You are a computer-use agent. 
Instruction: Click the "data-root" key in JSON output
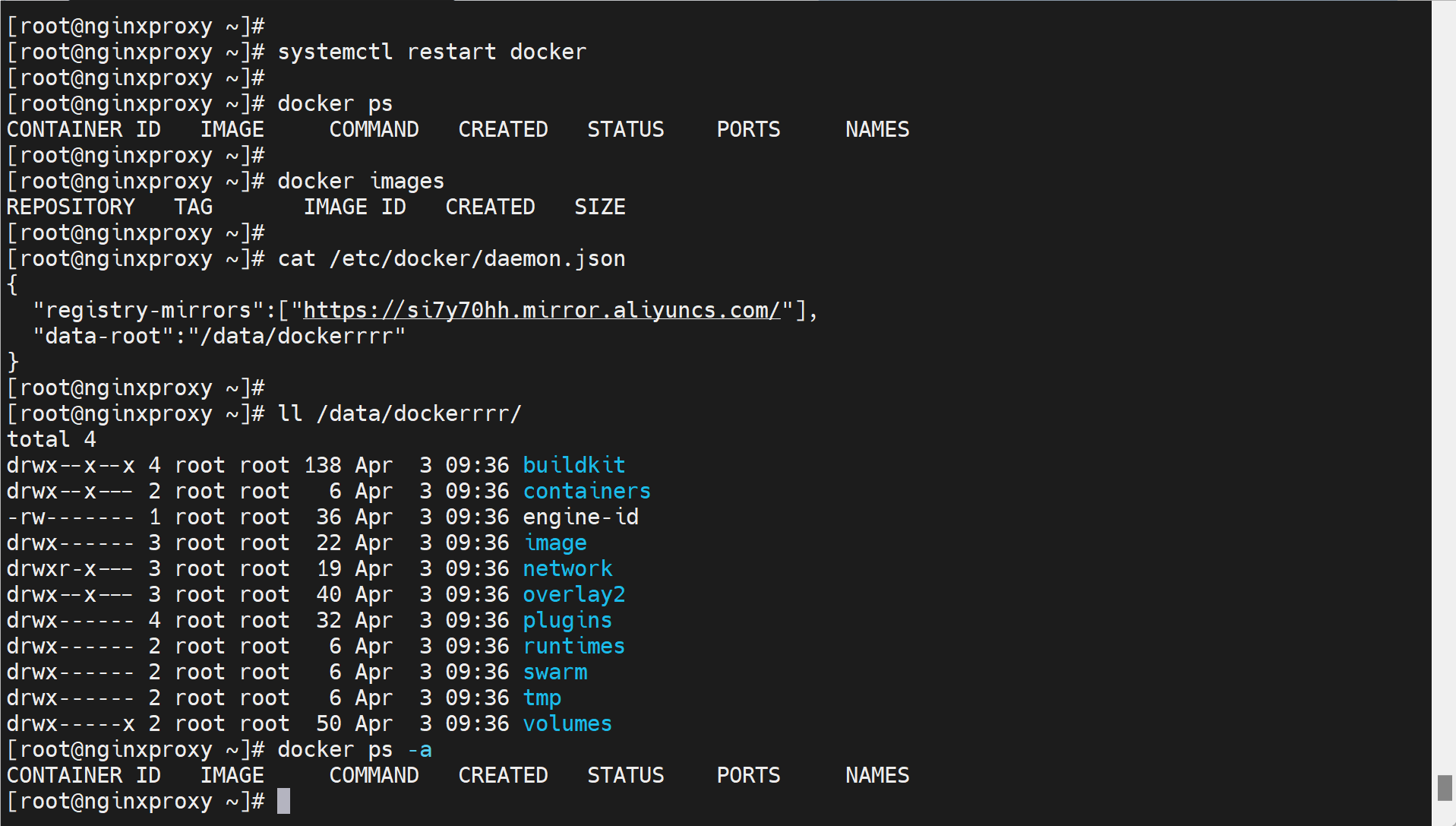coord(103,336)
